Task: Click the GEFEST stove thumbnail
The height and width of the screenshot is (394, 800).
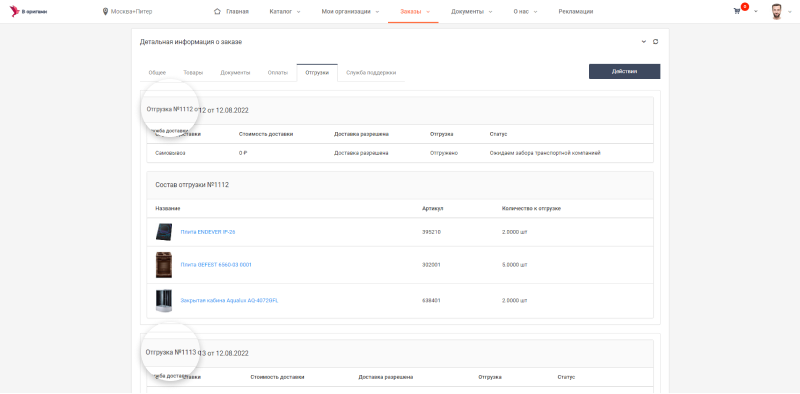Action: tap(164, 265)
